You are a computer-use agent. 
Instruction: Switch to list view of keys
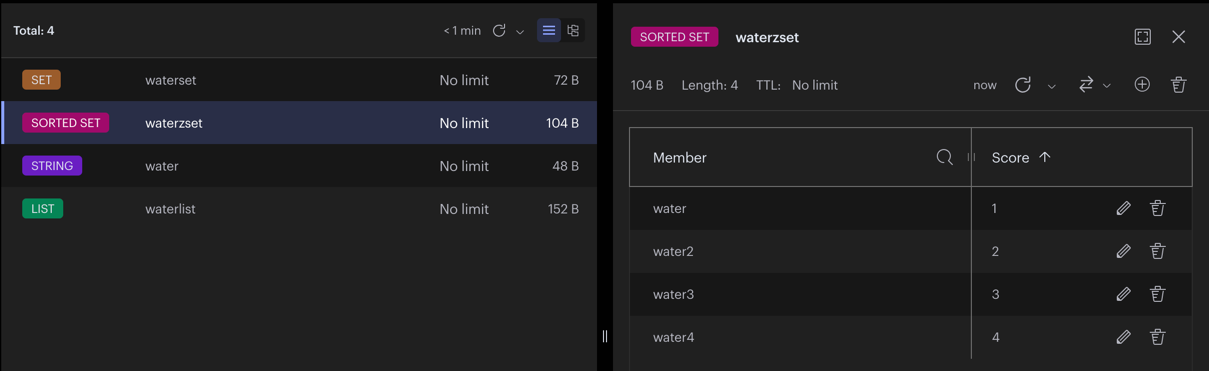pyautogui.click(x=549, y=31)
